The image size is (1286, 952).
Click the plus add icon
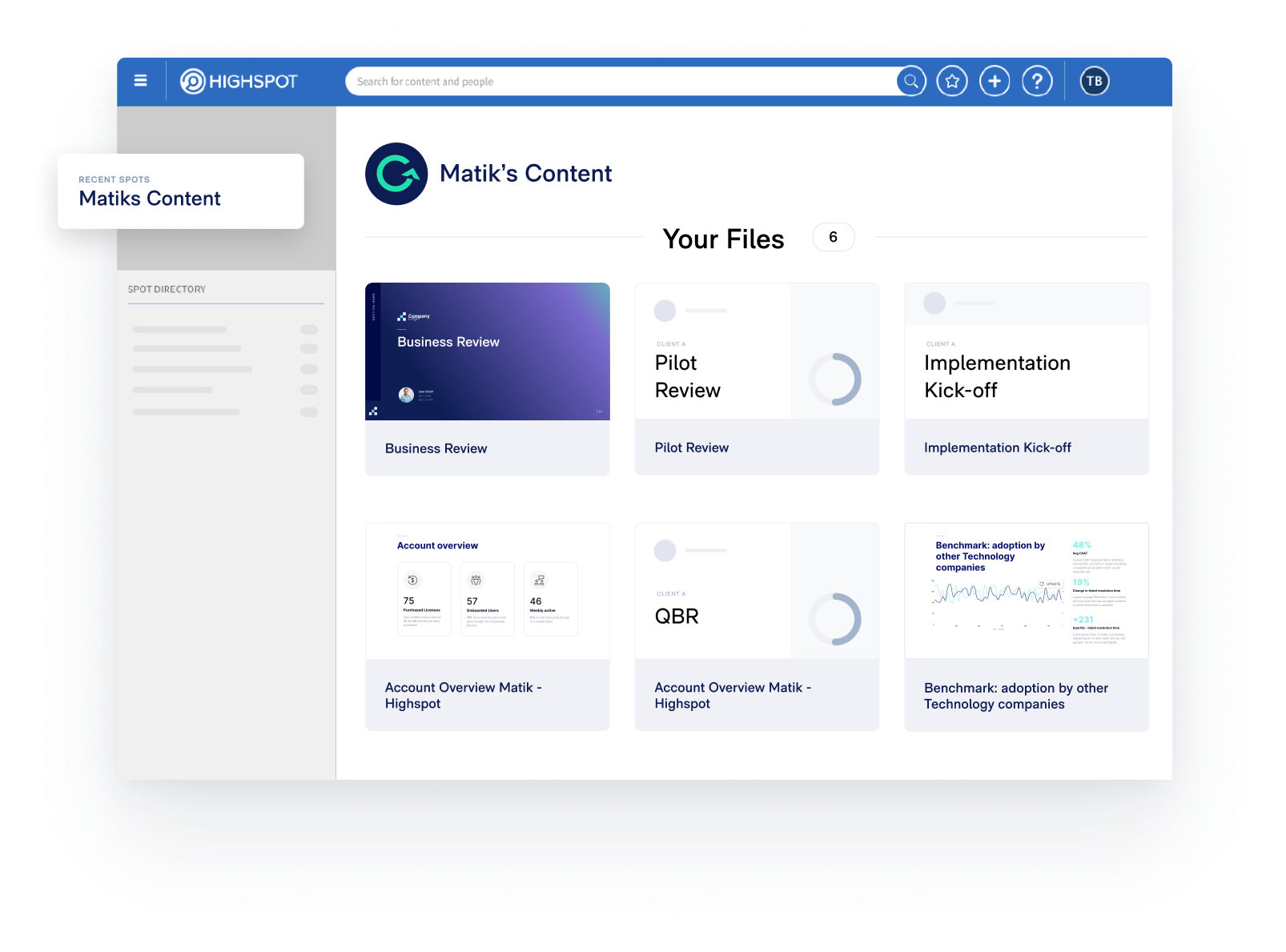tap(995, 81)
